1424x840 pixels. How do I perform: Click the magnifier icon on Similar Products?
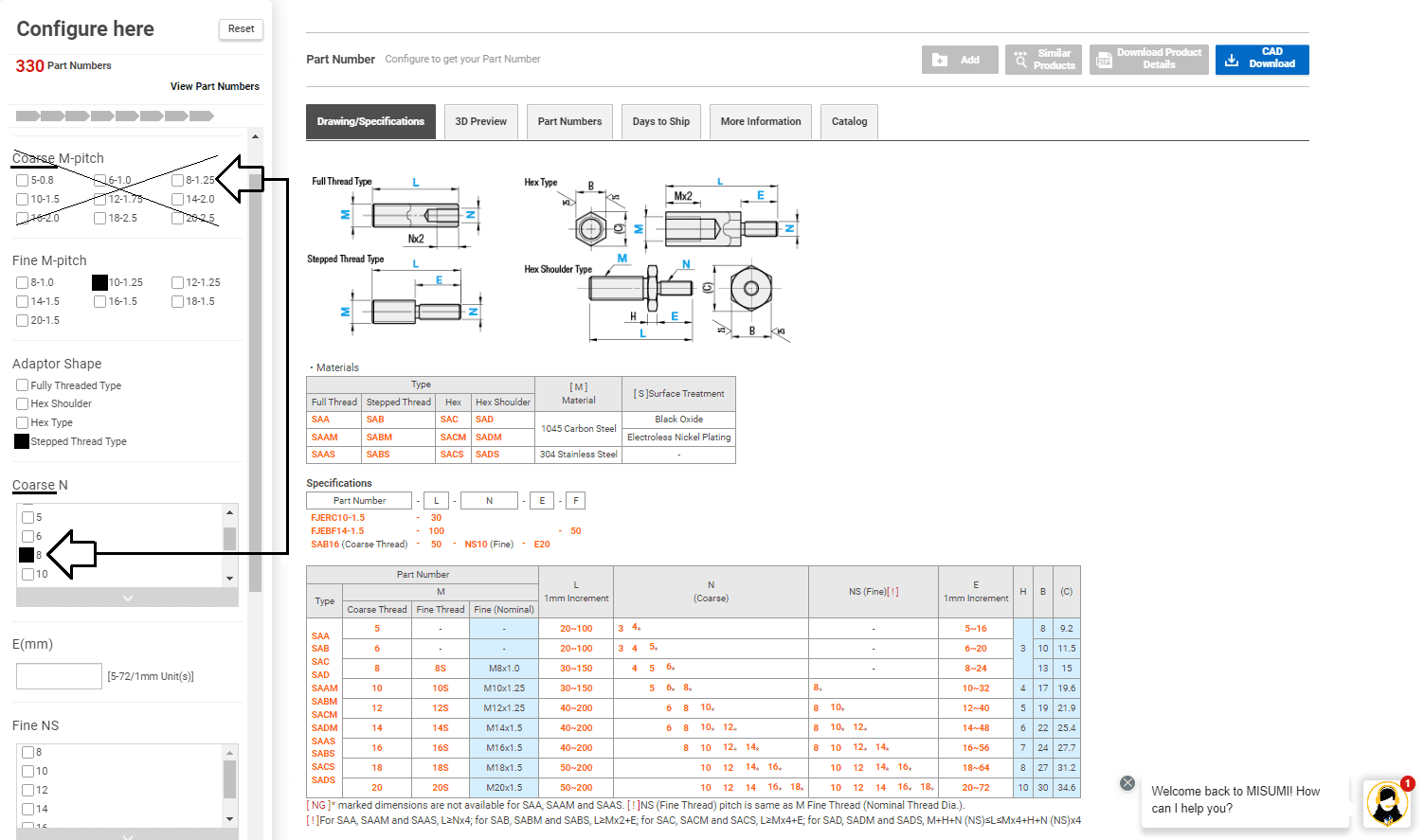(x=1020, y=59)
